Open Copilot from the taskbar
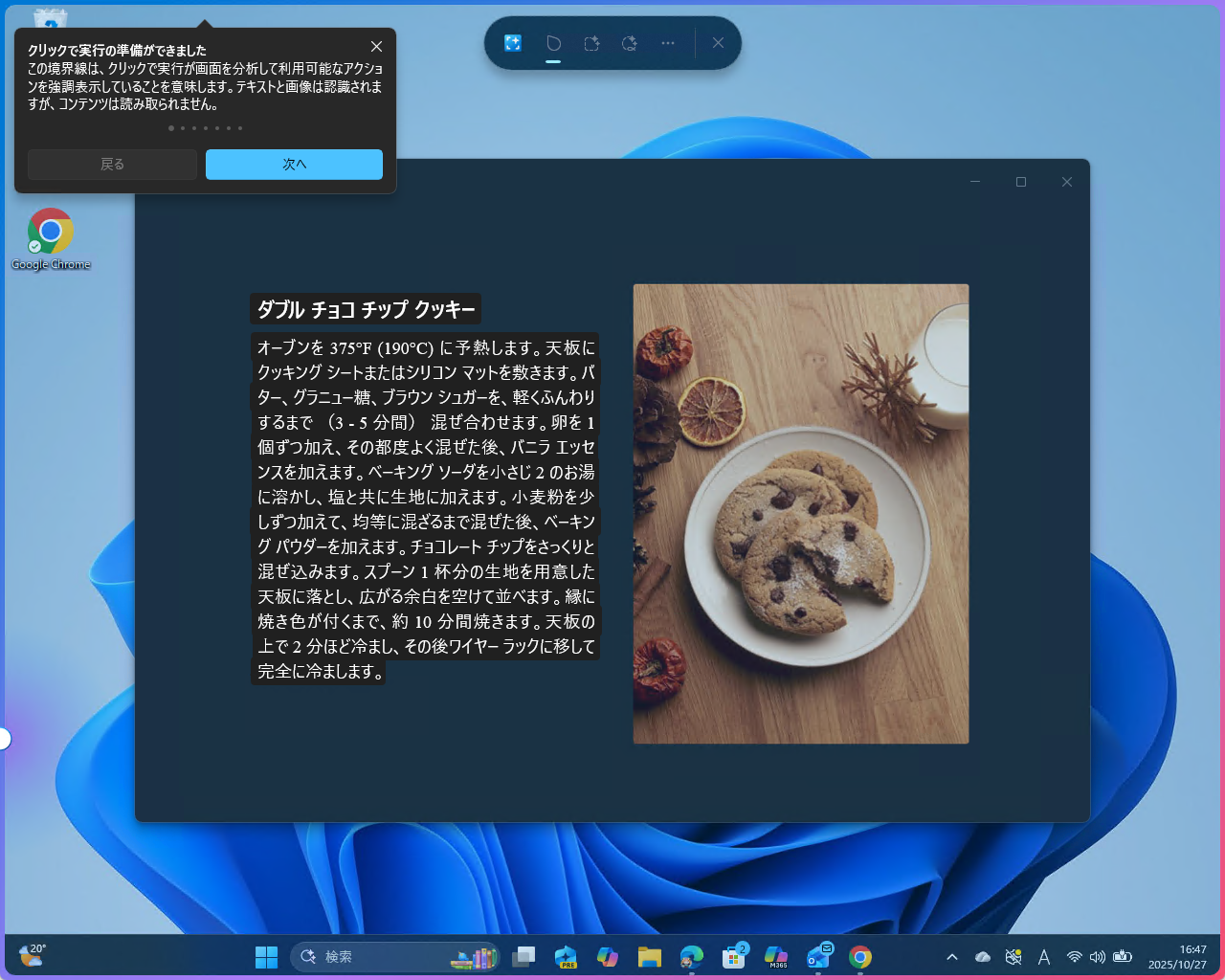The width and height of the screenshot is (1225, 980). (x=609, y=957)
